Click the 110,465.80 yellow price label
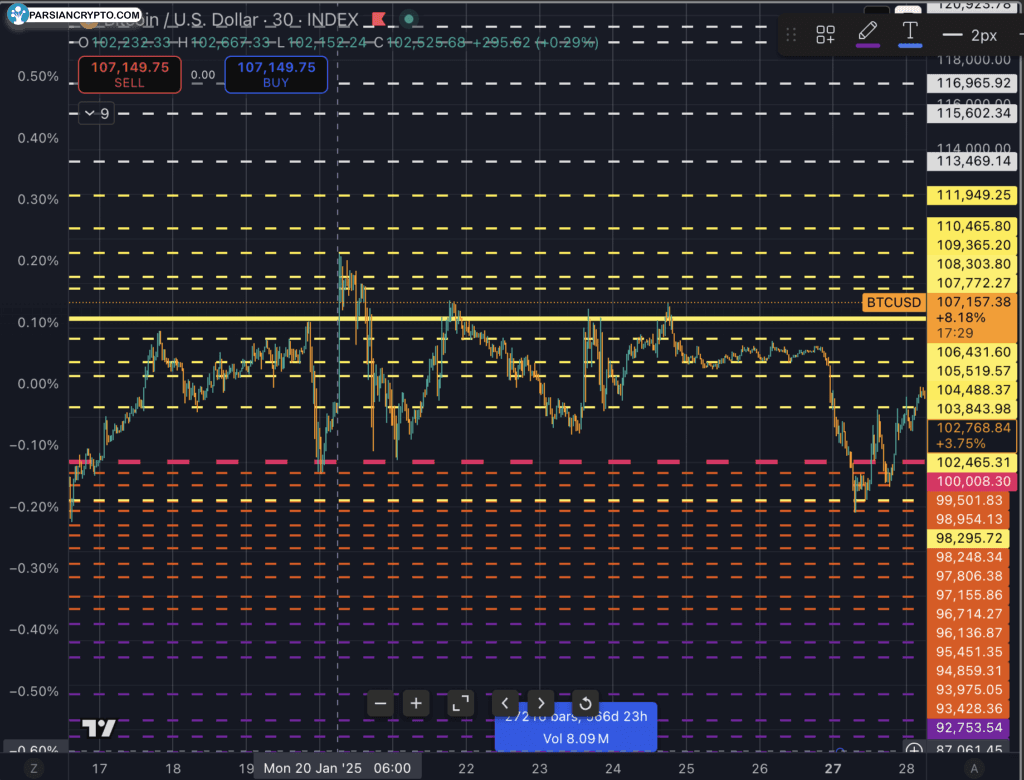 pyautogui.click(x=973, y=226)
